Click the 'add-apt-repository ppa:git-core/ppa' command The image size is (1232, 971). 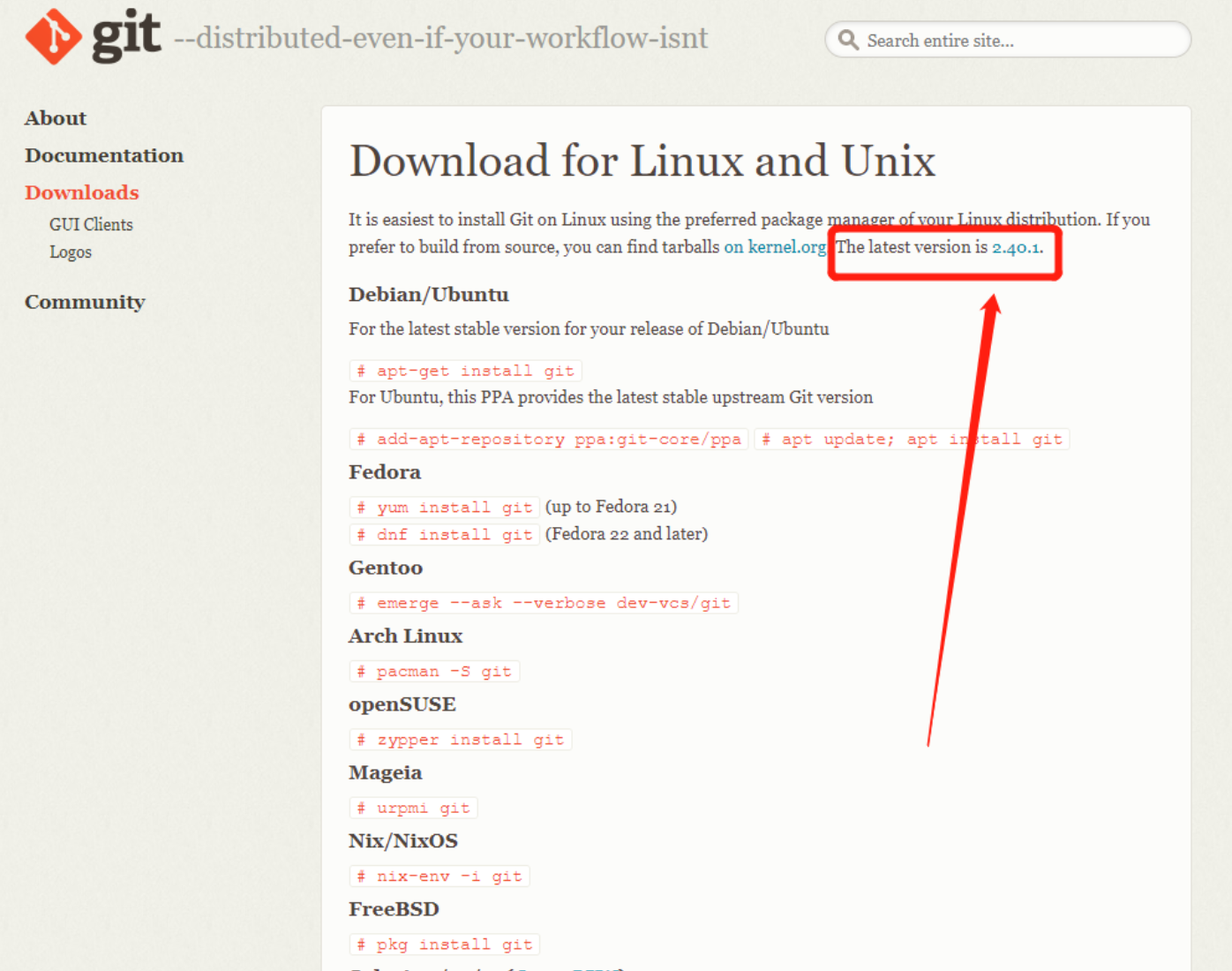point(549,440)
